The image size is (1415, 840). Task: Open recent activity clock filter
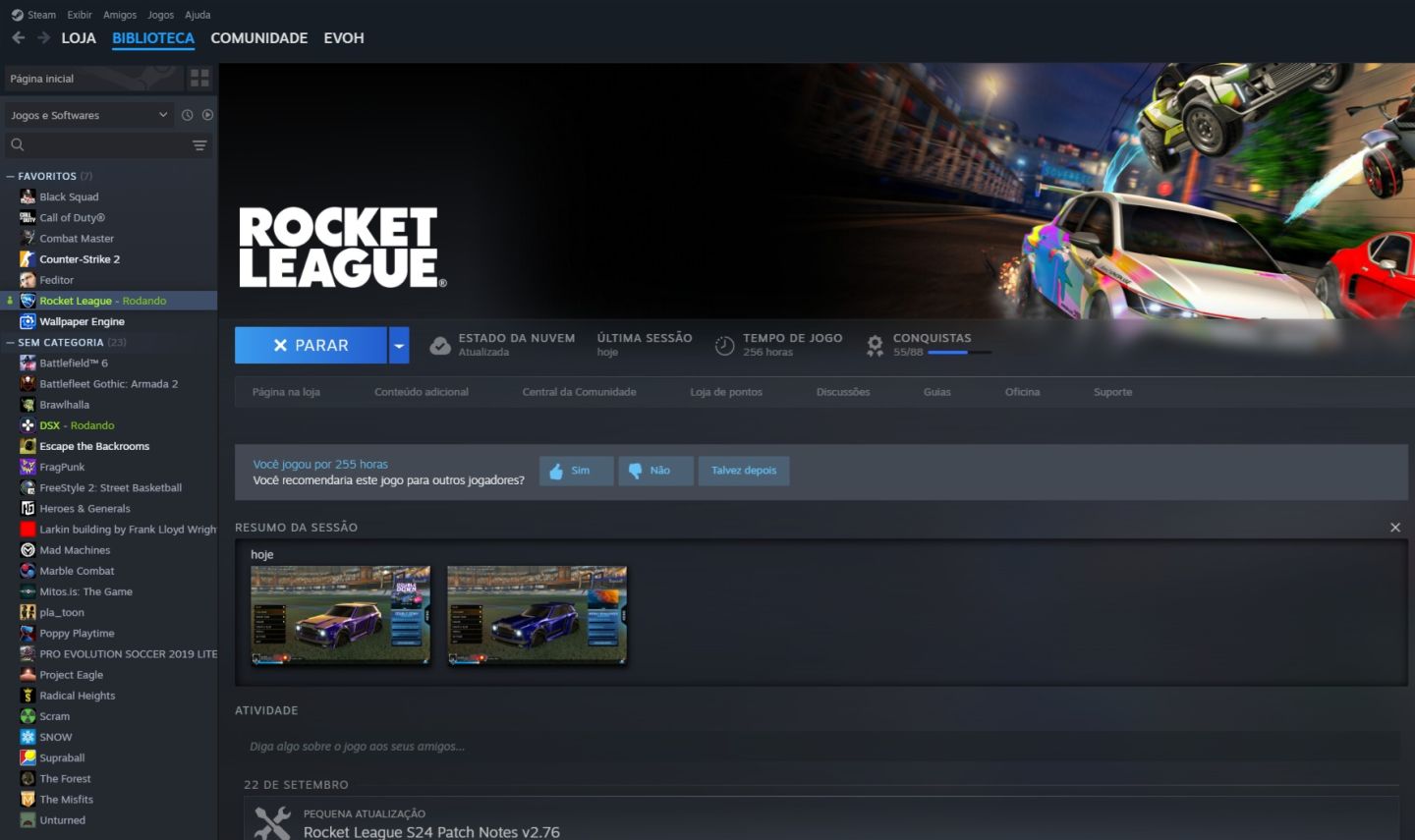(187, 115)
